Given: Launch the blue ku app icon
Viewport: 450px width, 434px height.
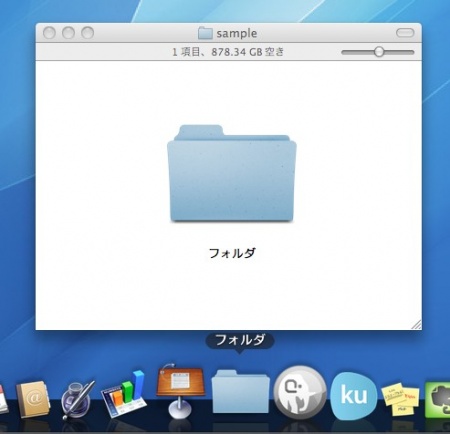Looking at the screenshot, I should 354,395.
